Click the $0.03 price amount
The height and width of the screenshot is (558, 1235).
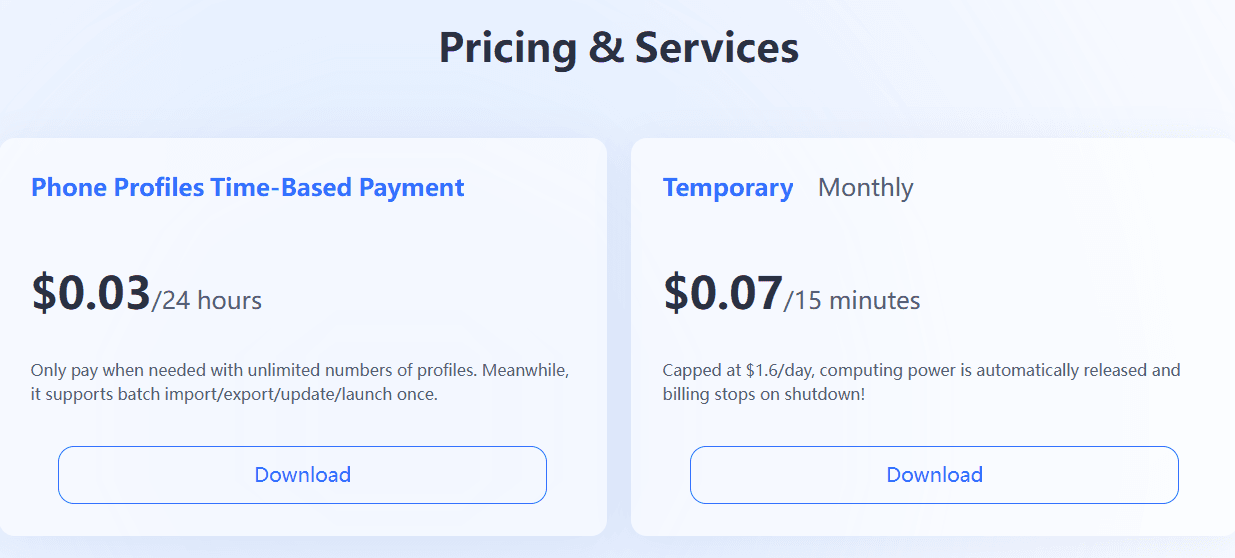click(x=91, y=294)
